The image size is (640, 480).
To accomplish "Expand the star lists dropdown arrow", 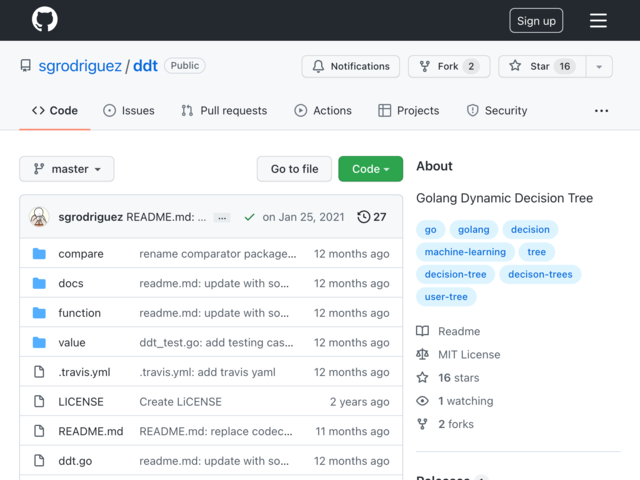I will tap(599, 66).
